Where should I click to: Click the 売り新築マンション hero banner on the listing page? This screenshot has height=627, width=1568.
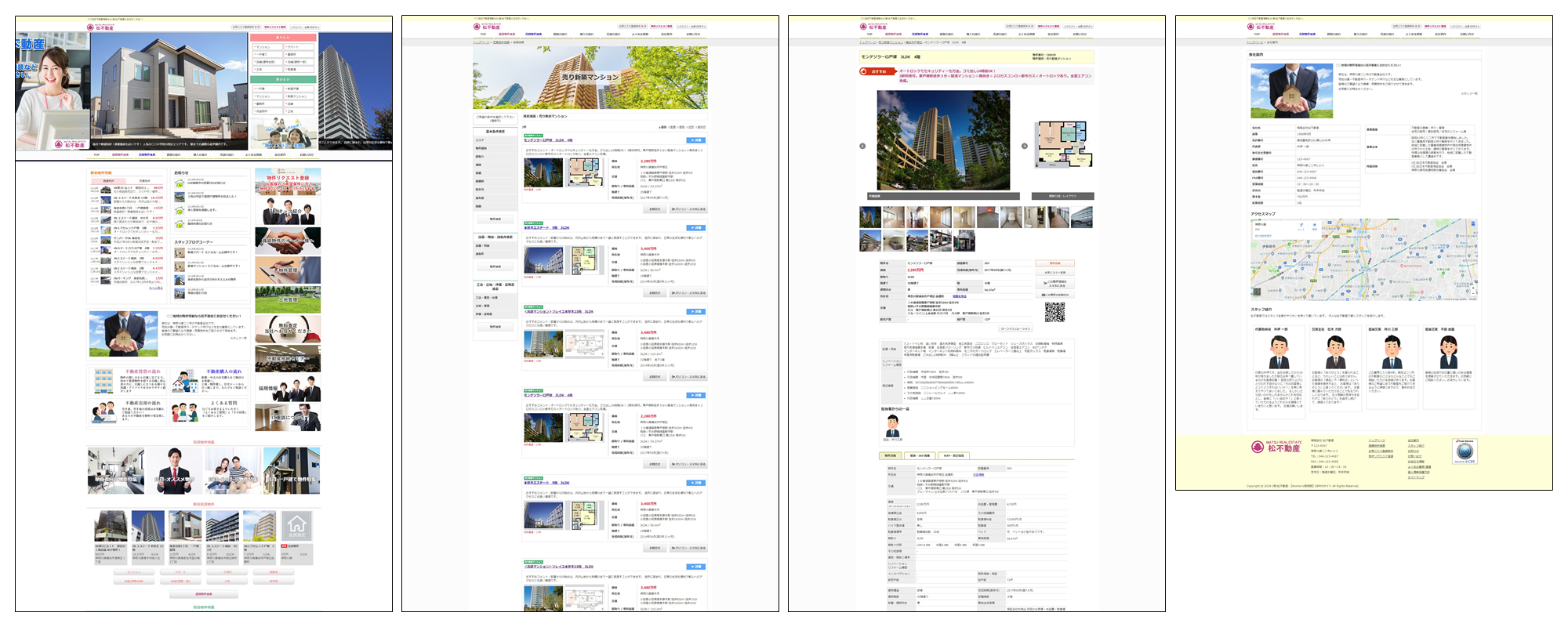590,77
